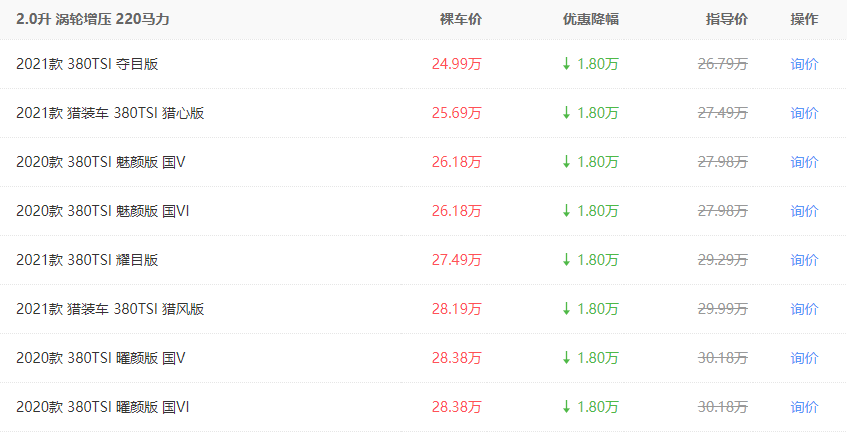
Task: Click the red 28.19万 bare car price
Action: 456,309
